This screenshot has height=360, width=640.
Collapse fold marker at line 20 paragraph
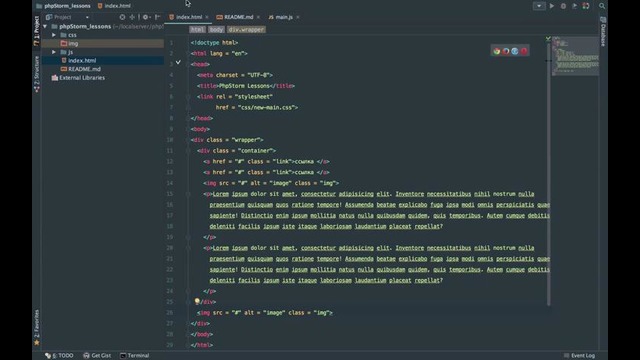pos(188,248)
